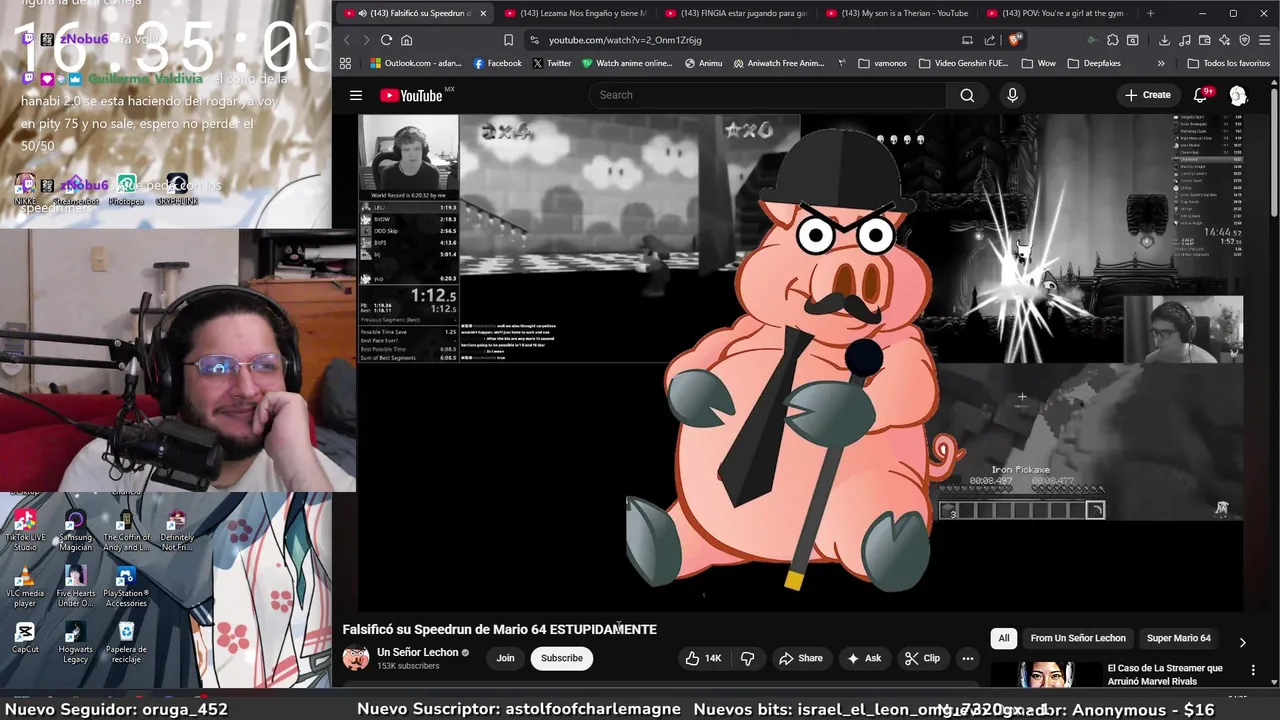Viewport: 1280px width, 720px height.
Task: Open El Caso de la Streamer thumbnail
Action: (x=1045, y=674)
